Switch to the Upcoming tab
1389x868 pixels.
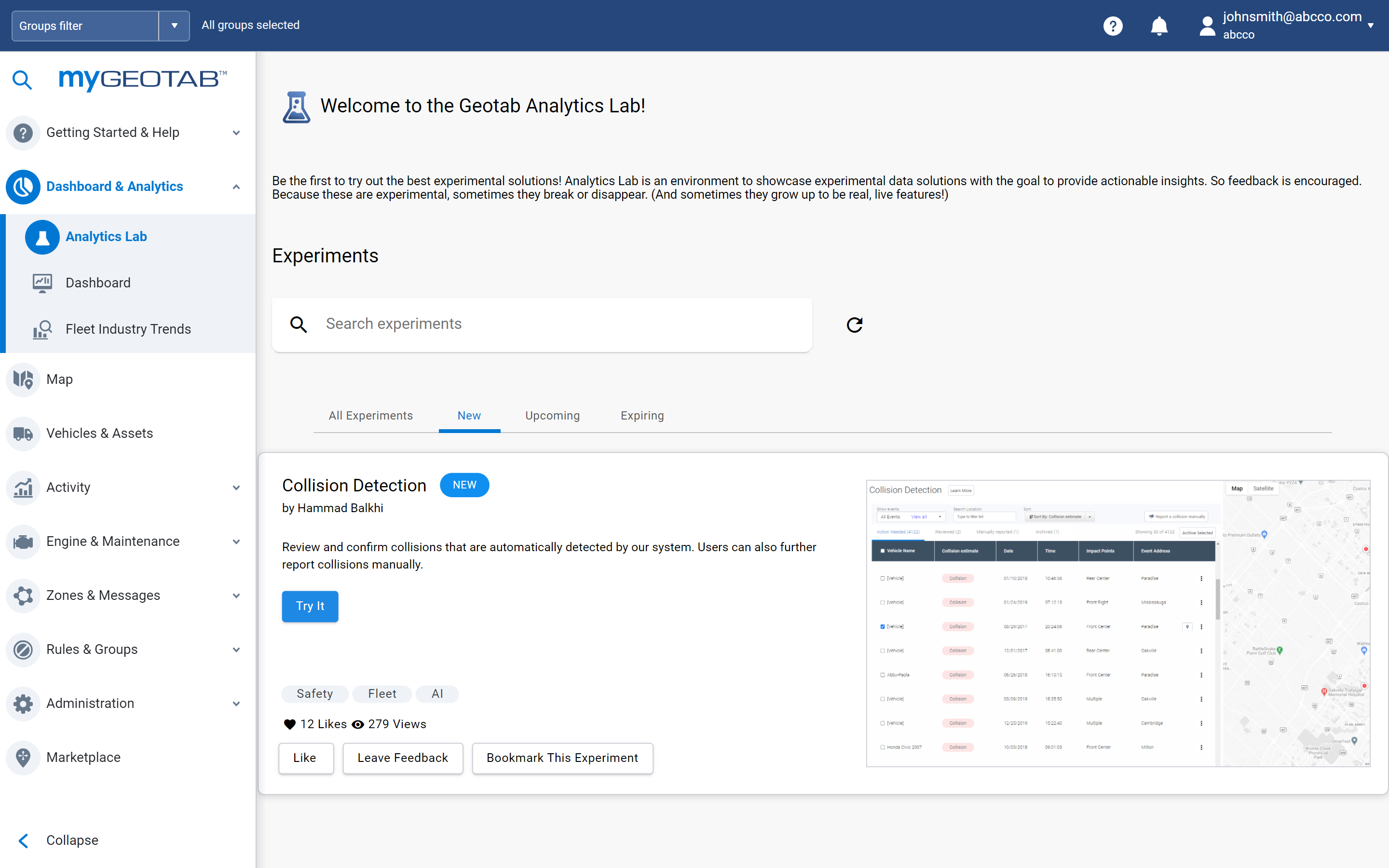click(552, 416)
